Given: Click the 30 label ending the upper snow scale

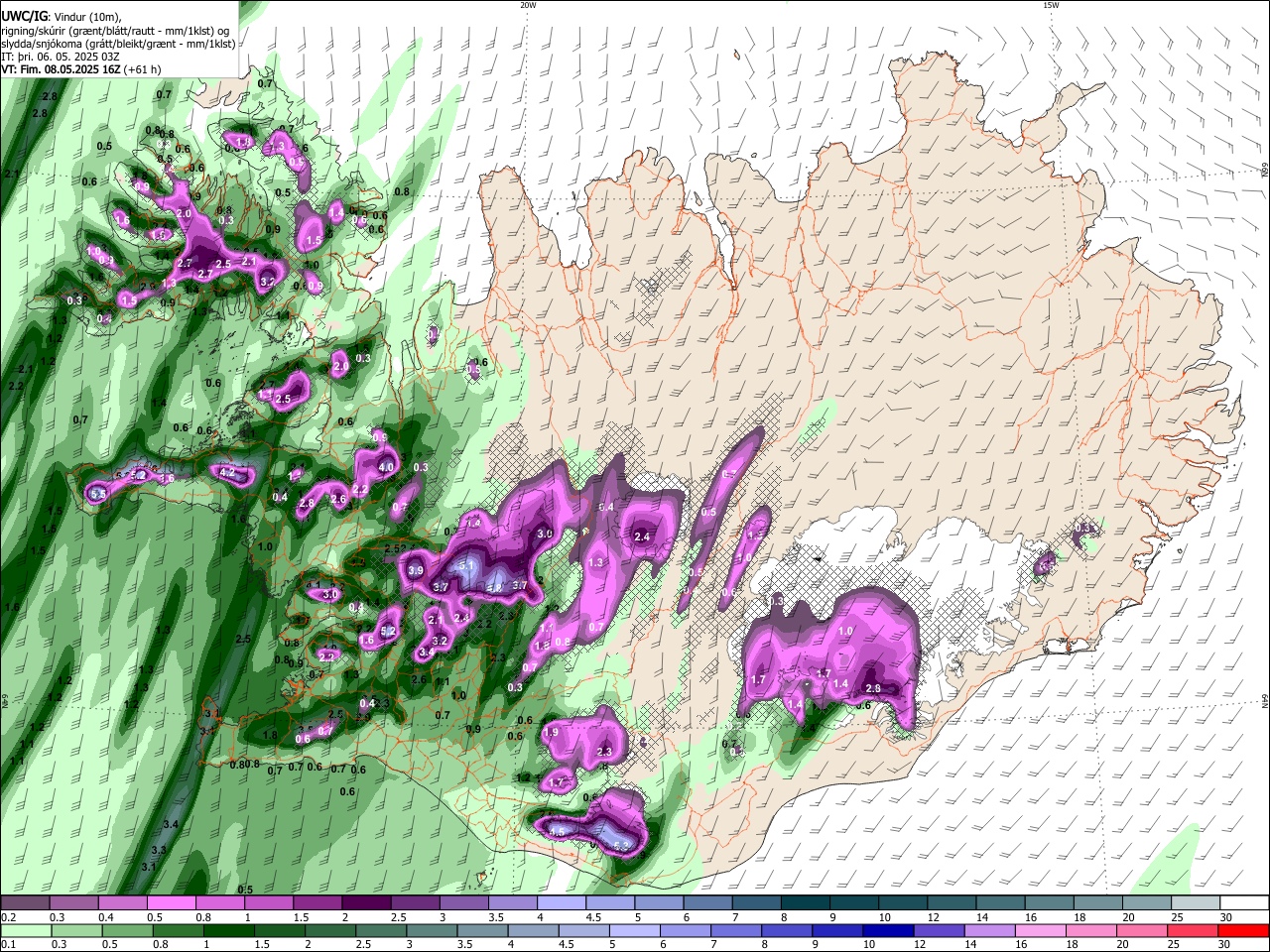Looking at the screenshot, I should (1226, 917).
